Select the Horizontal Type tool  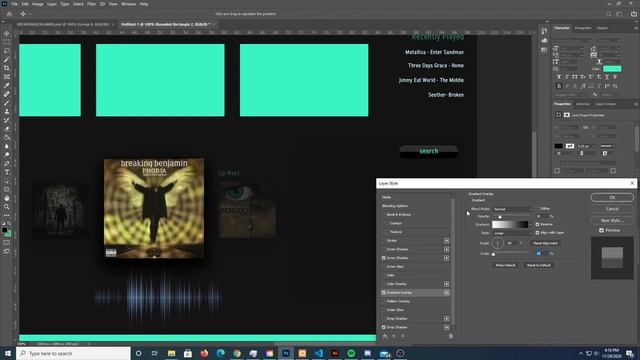click(7, 172)
